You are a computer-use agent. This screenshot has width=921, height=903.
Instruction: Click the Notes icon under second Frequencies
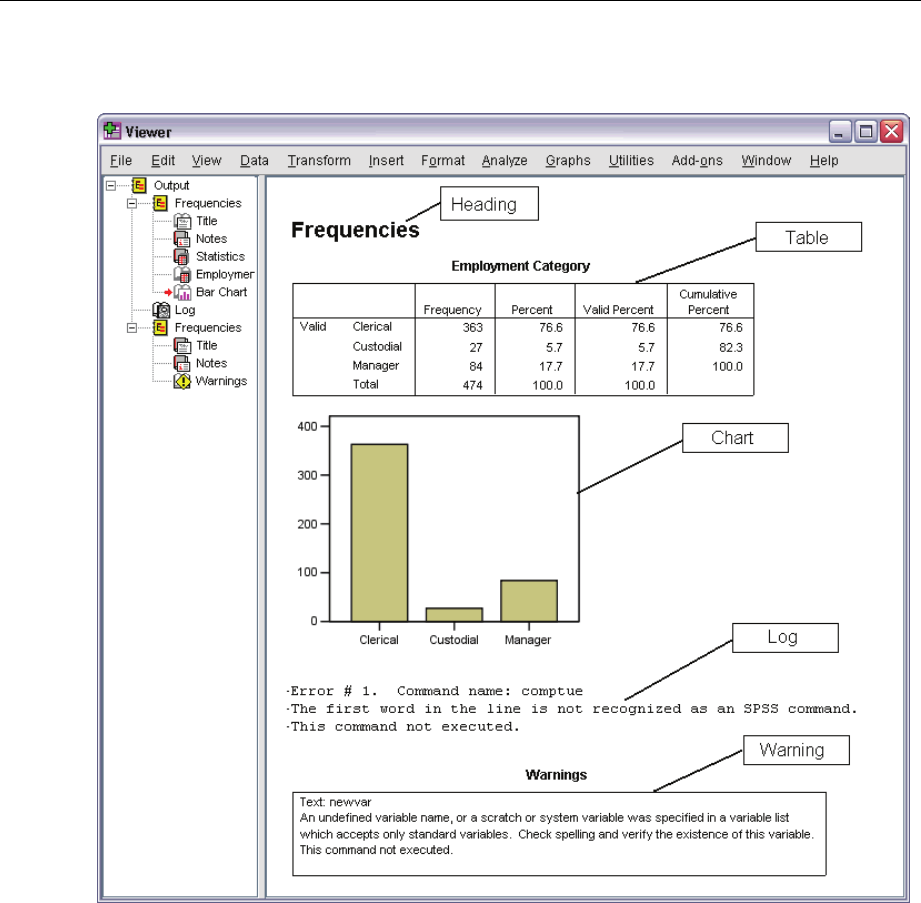point(182,363)
